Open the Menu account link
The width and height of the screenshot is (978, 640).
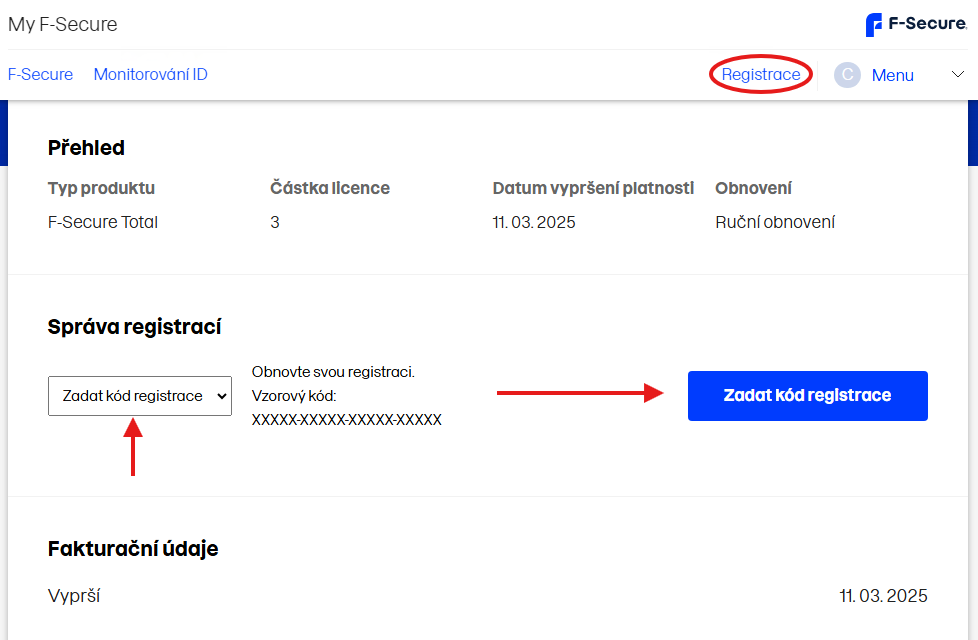(x=893, y=75)
